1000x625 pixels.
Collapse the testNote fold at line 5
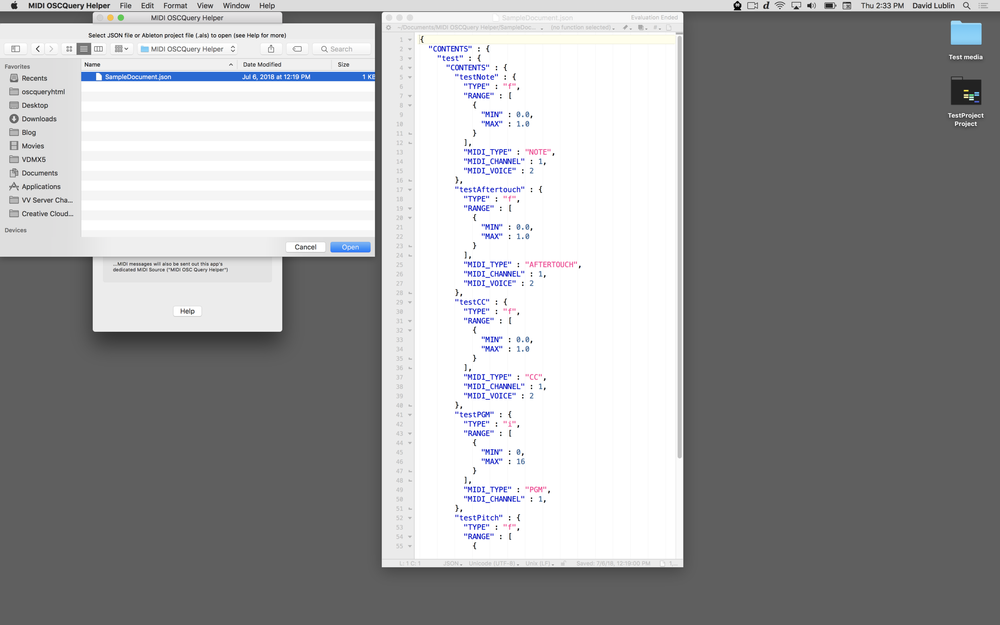(409, 77)
